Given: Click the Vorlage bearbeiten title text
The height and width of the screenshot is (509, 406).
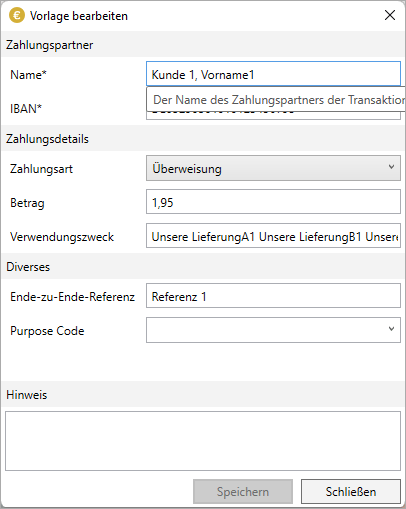Looking at the screenshot, I should (x=79, y=16).
